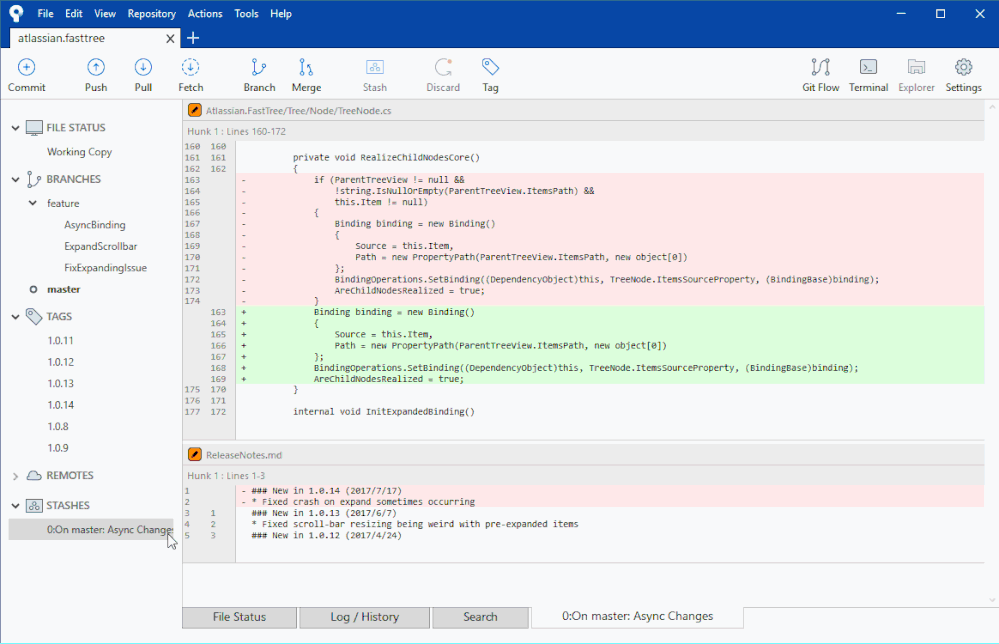Collapse the STASHES section
The width and height of the screenshot is (999, 644).
click(15, 506)
